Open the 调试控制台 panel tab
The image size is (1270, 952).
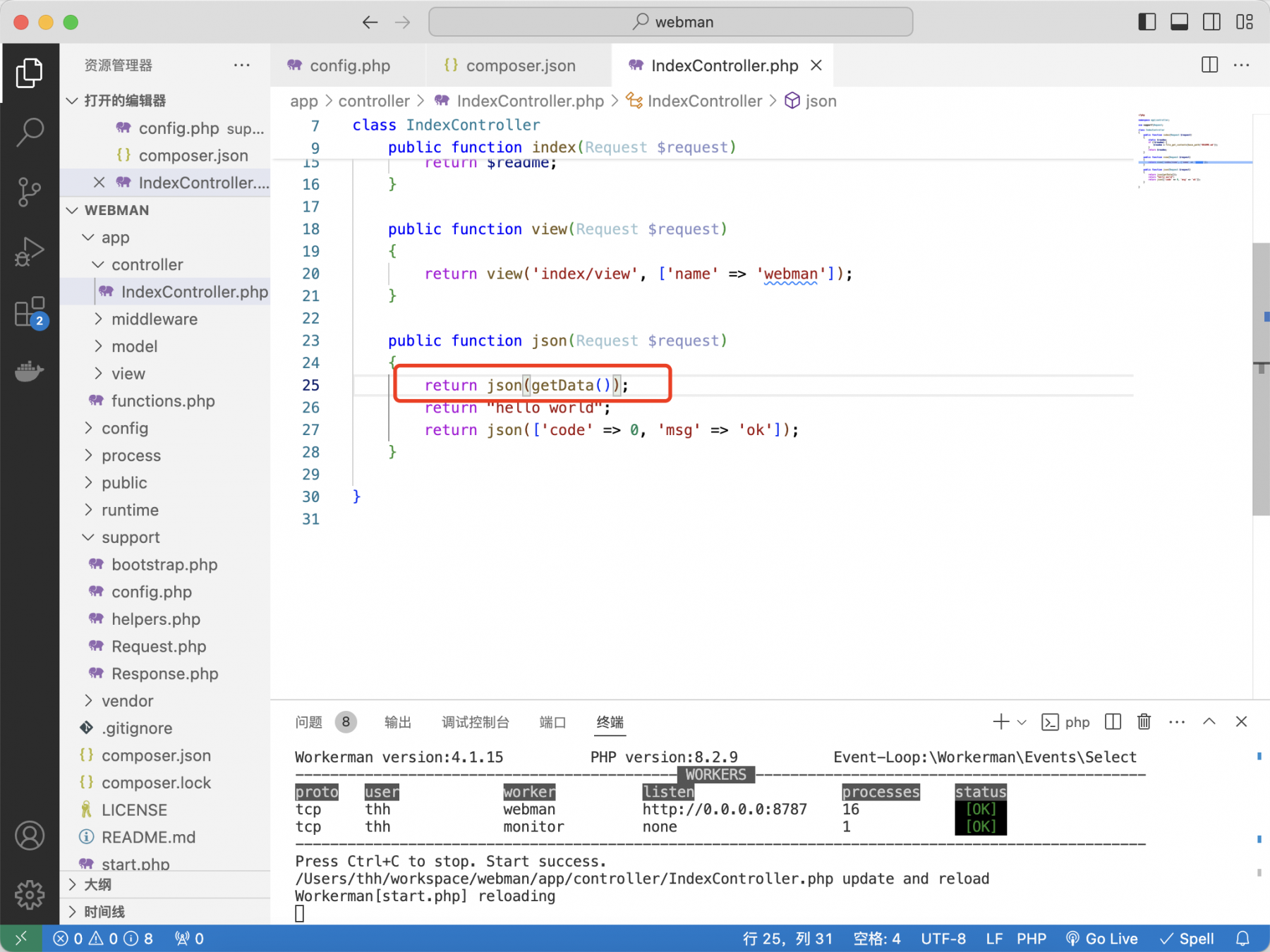[x=475, y=722]
